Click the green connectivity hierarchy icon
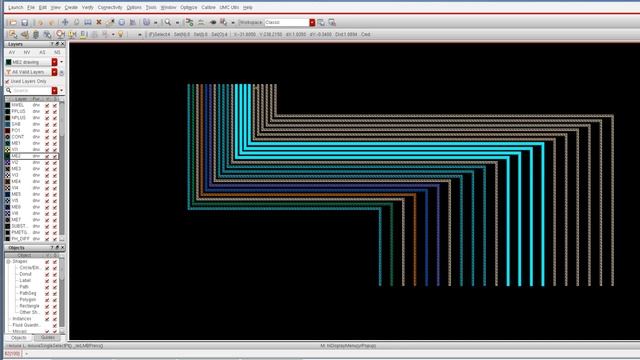Screen dimensions: 640x360 [189, 22]
